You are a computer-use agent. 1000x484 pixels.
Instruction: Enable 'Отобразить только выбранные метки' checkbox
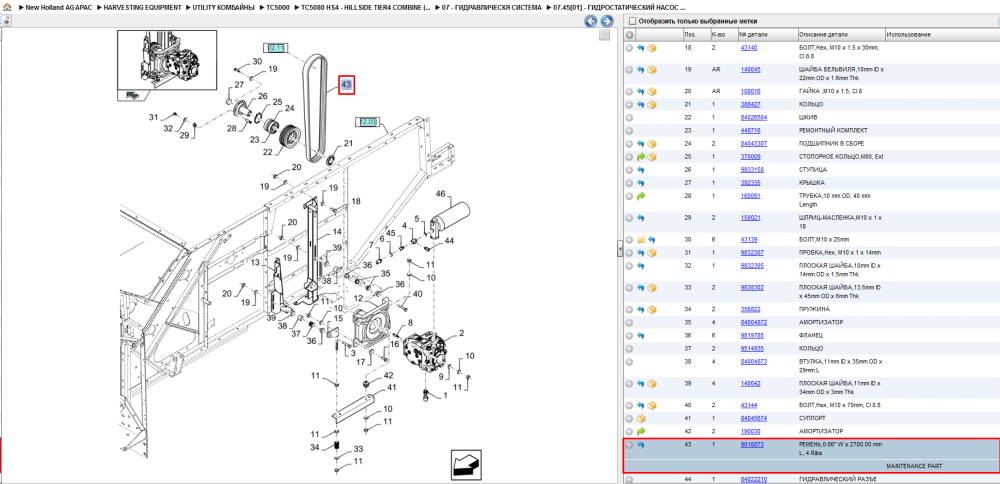[x=631, y=21]
